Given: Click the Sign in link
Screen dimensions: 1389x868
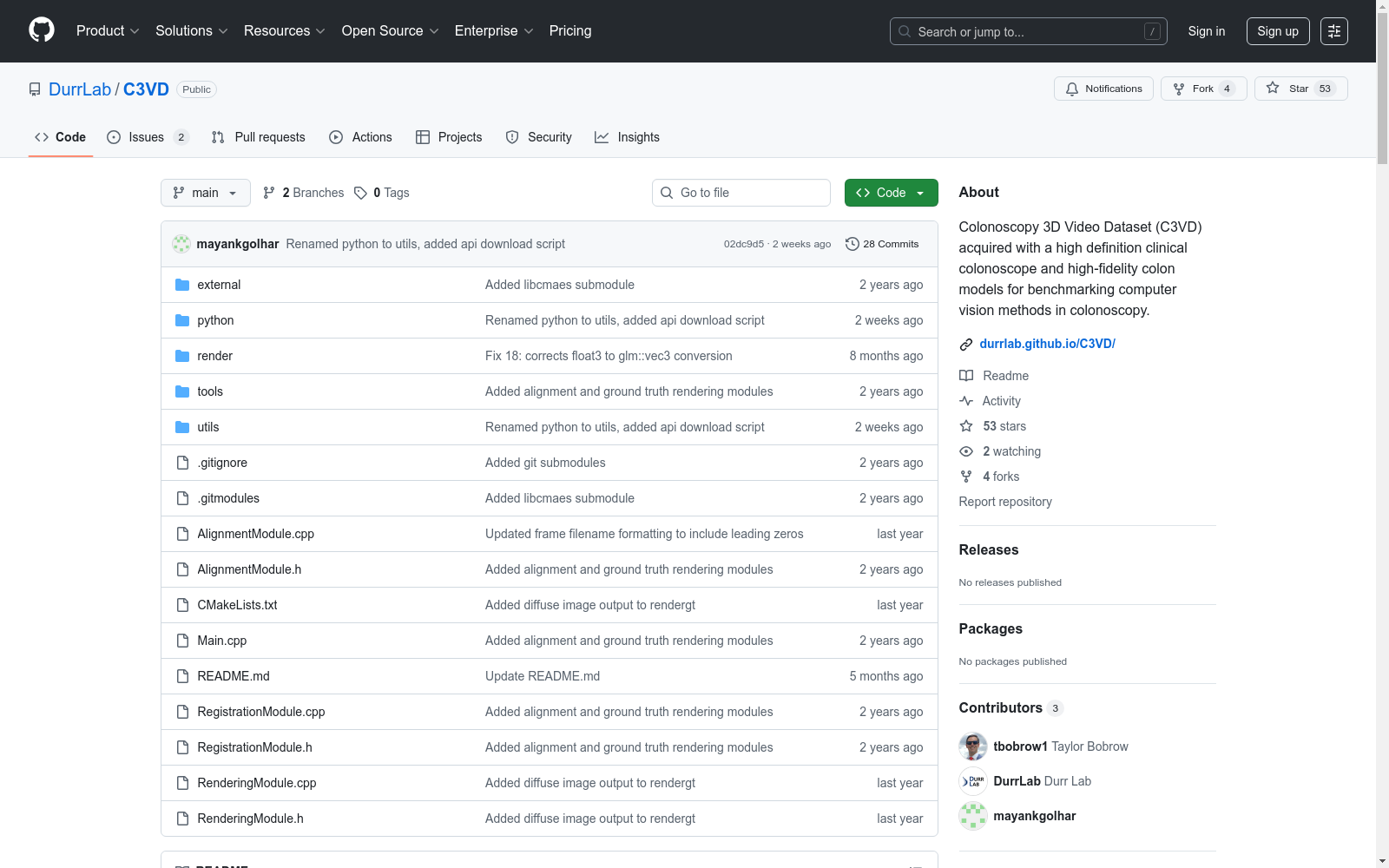Looking at the screenshot, I should [x=1207, y=31].
